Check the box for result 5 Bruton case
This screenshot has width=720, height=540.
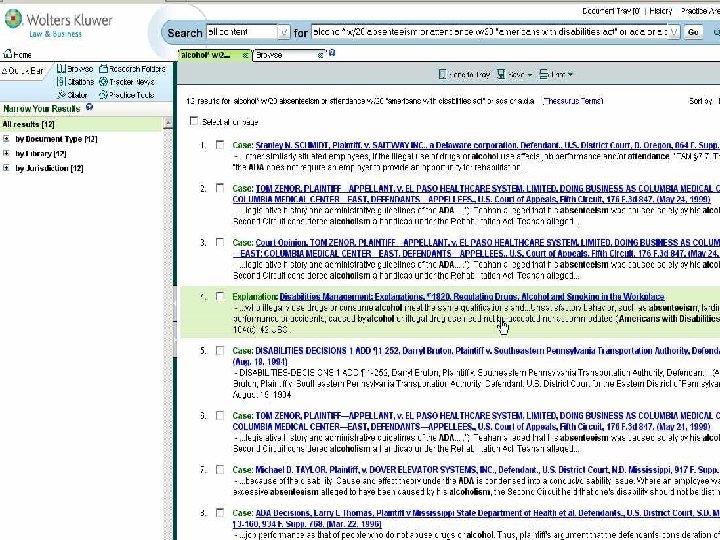pyautogui.click(x=220, y=351)
